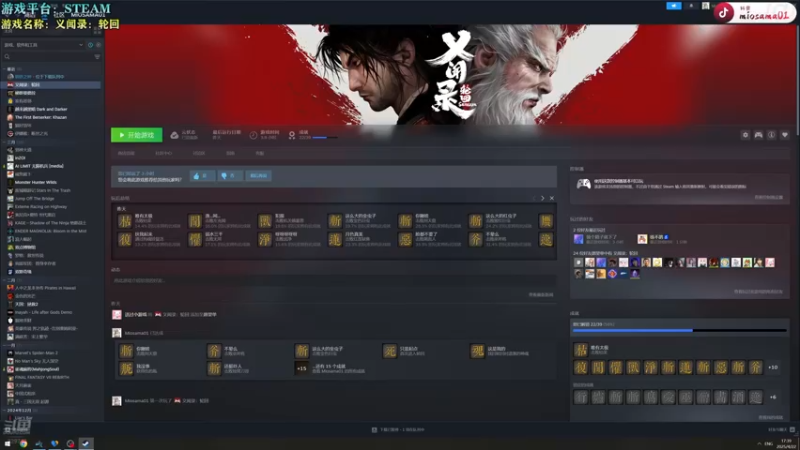Show '+6' more locked achievements
Viewport: 800px width, 450px height.
coord(773,397)
